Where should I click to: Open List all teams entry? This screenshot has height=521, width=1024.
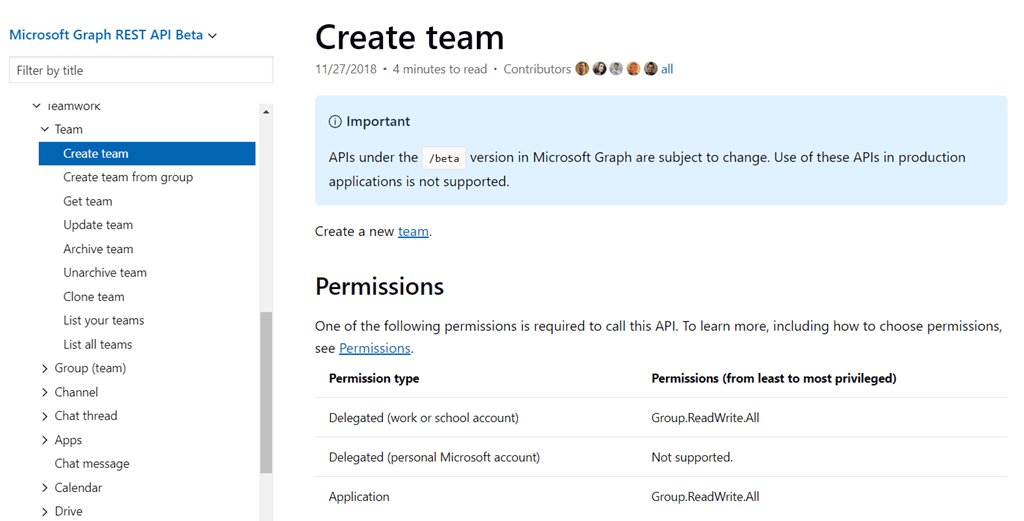(98, 345)
